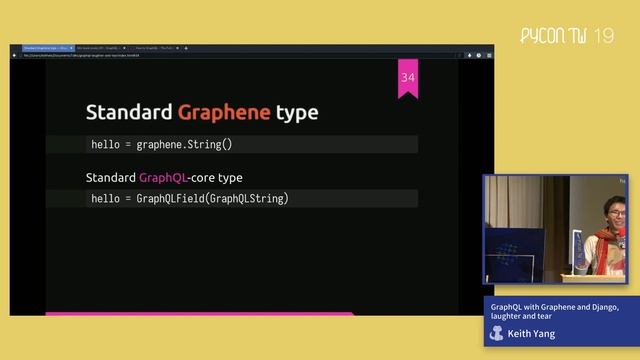
Task: Click the "Standard Graphene type" slide title
Action: pyautogui.click(x=202, y=112)
